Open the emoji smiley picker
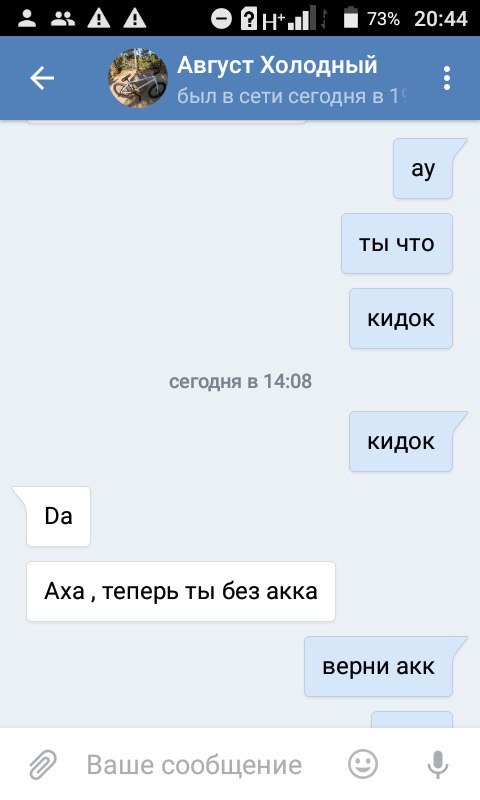 [x=363, y=764]
